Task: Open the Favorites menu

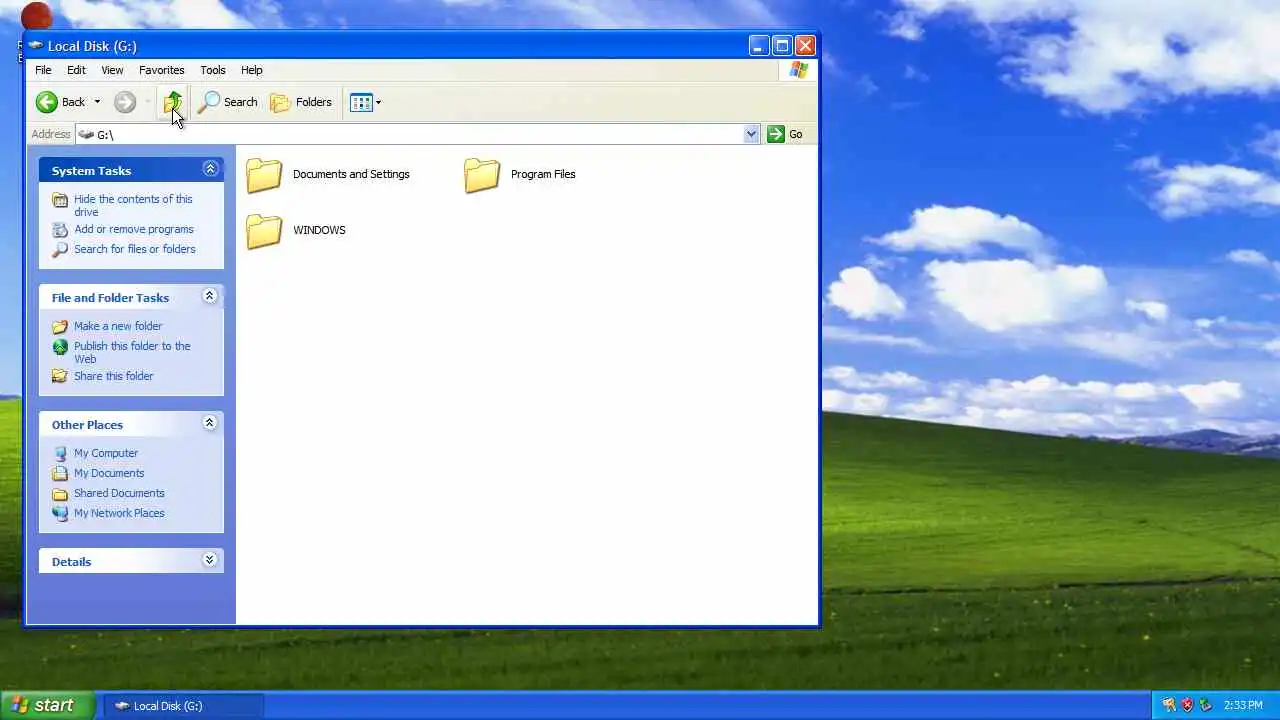Action: pos(161,70)
